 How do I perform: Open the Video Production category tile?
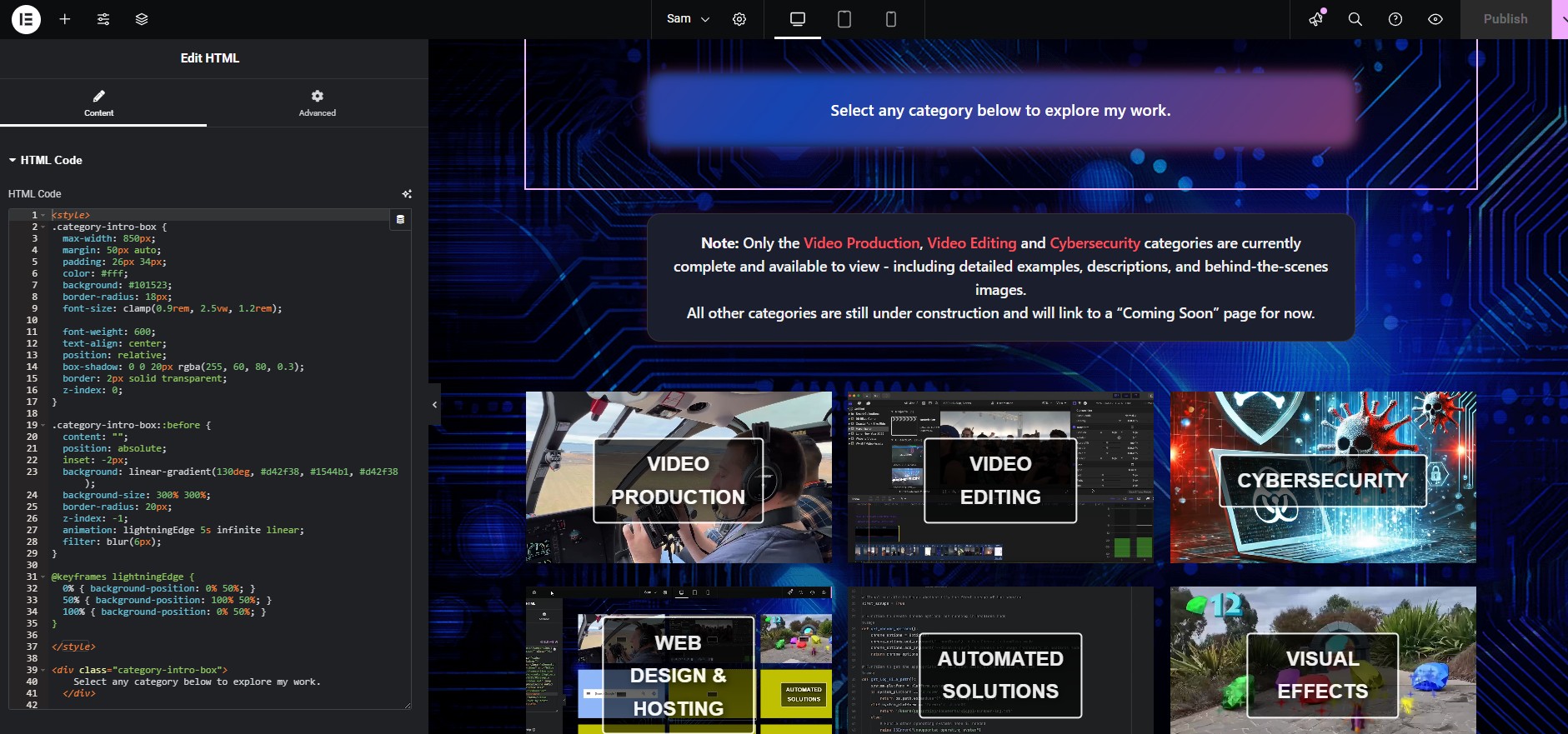(x=679, y=477)
